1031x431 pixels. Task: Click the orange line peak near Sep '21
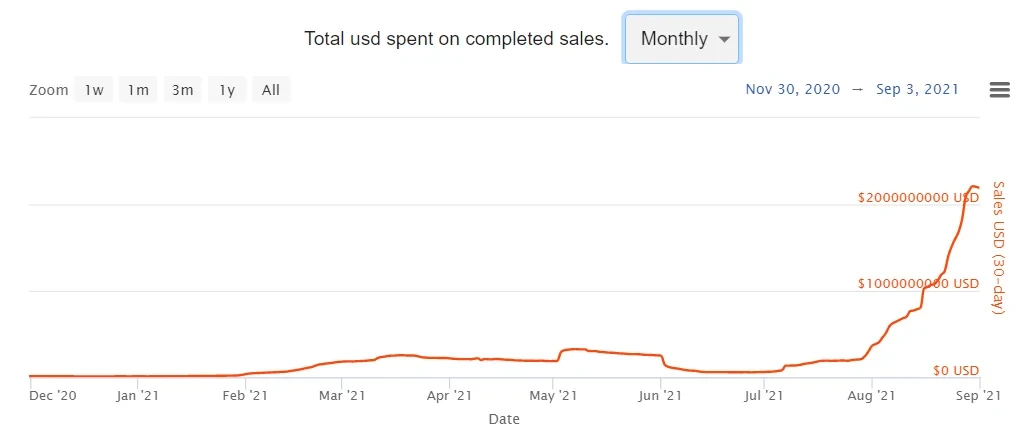pos(972,186)
